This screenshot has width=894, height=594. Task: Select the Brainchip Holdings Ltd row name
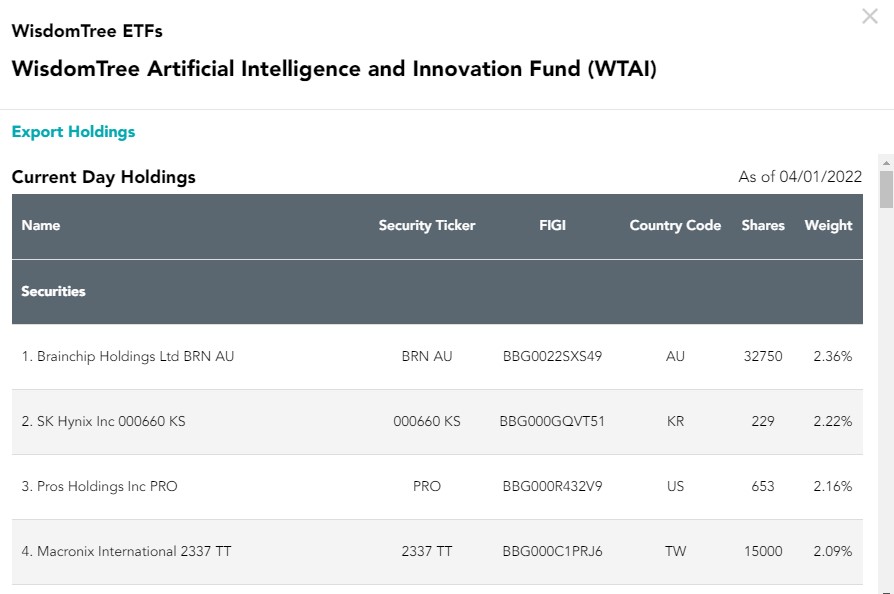coord(128,356)
